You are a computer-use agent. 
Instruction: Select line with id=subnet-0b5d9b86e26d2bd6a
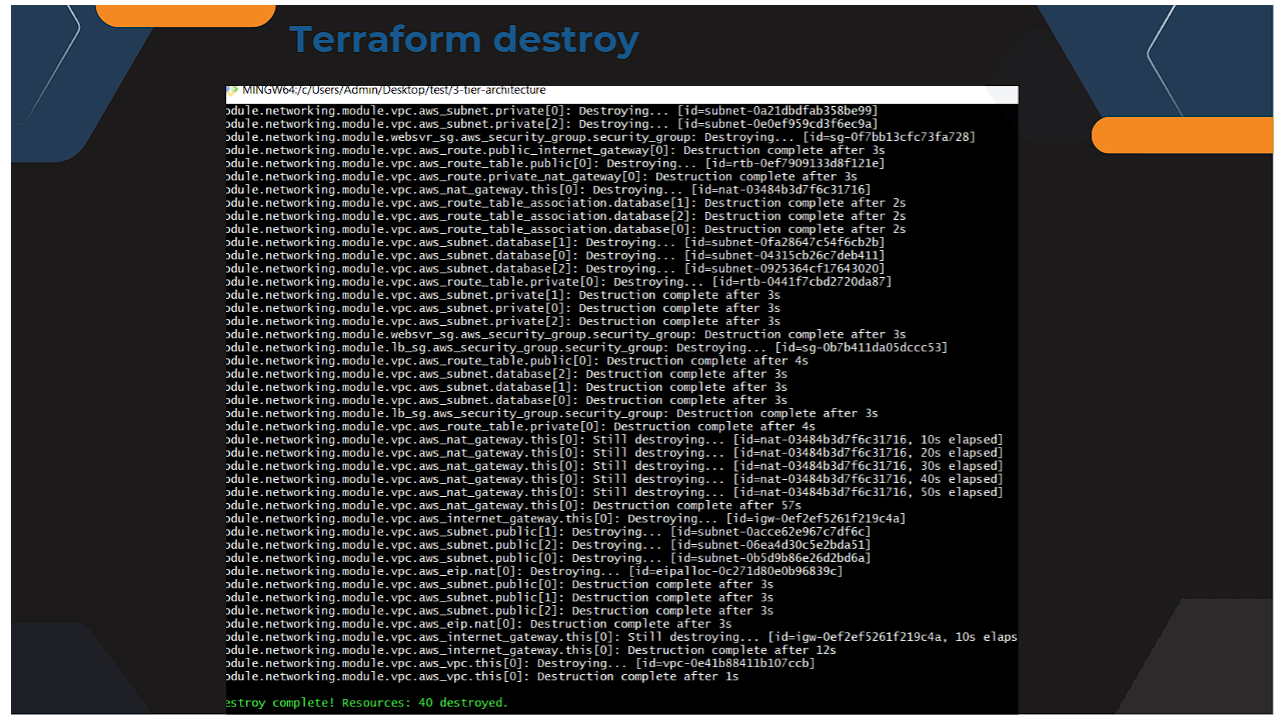pyautogui.click(x=549, y=557)
